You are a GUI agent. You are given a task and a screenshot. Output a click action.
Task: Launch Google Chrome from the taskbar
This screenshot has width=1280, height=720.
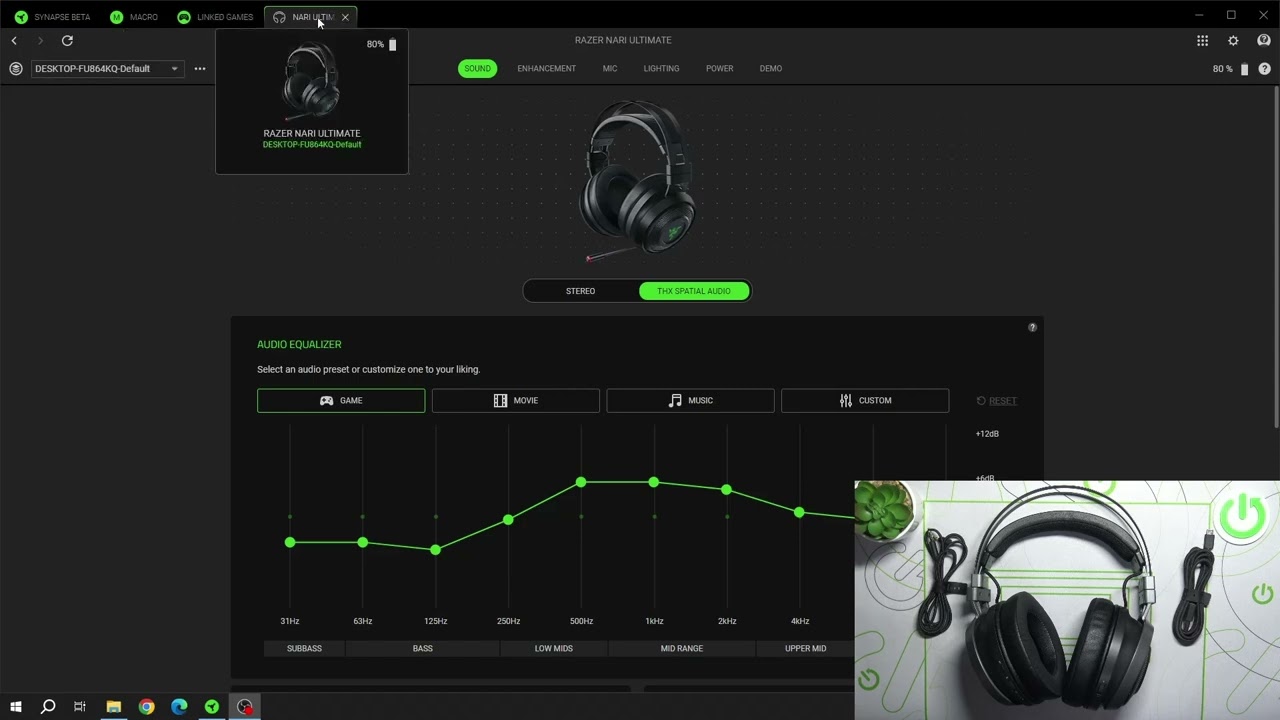[147, 707]
